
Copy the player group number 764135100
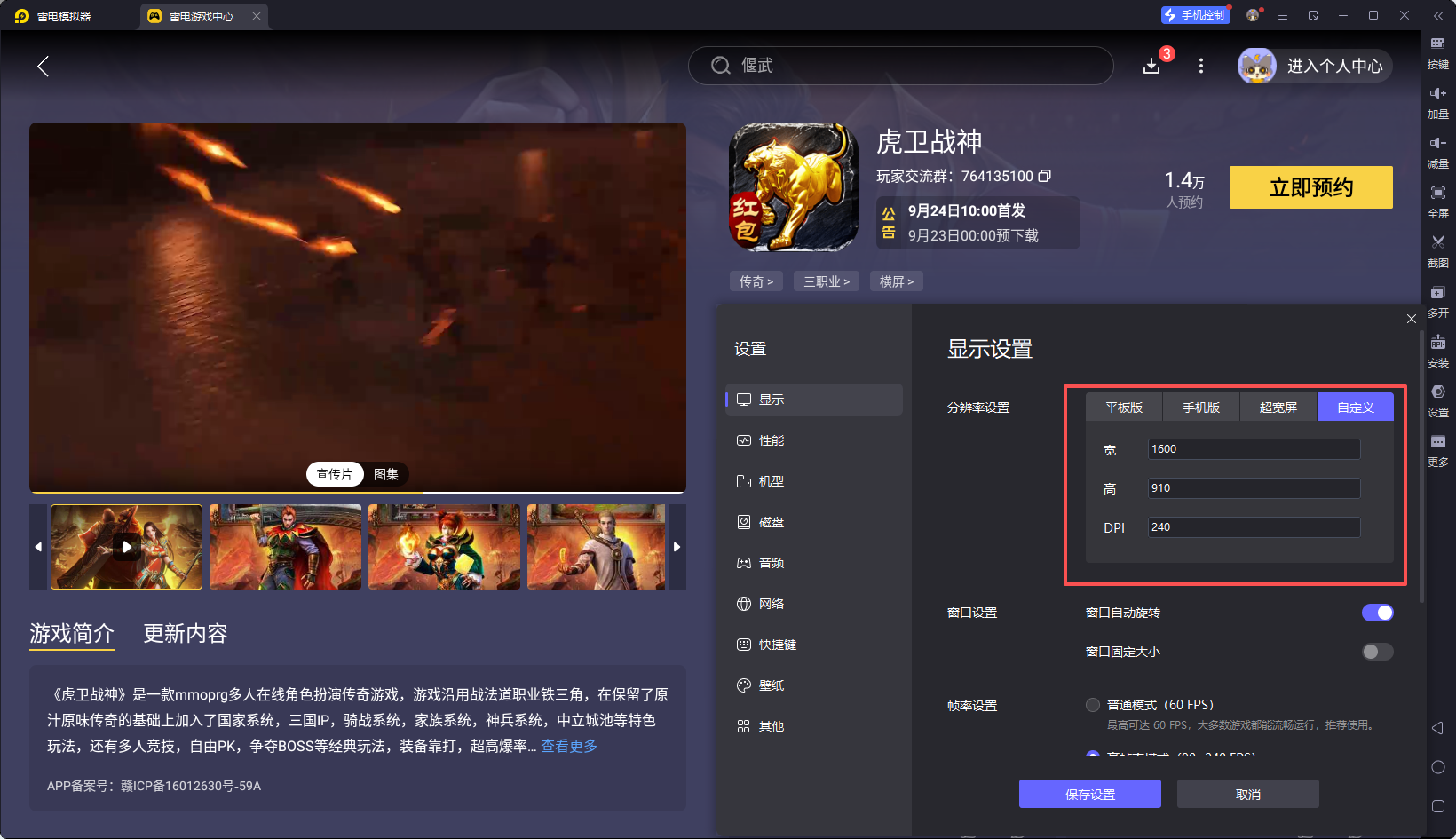(x=1045, y=176)
